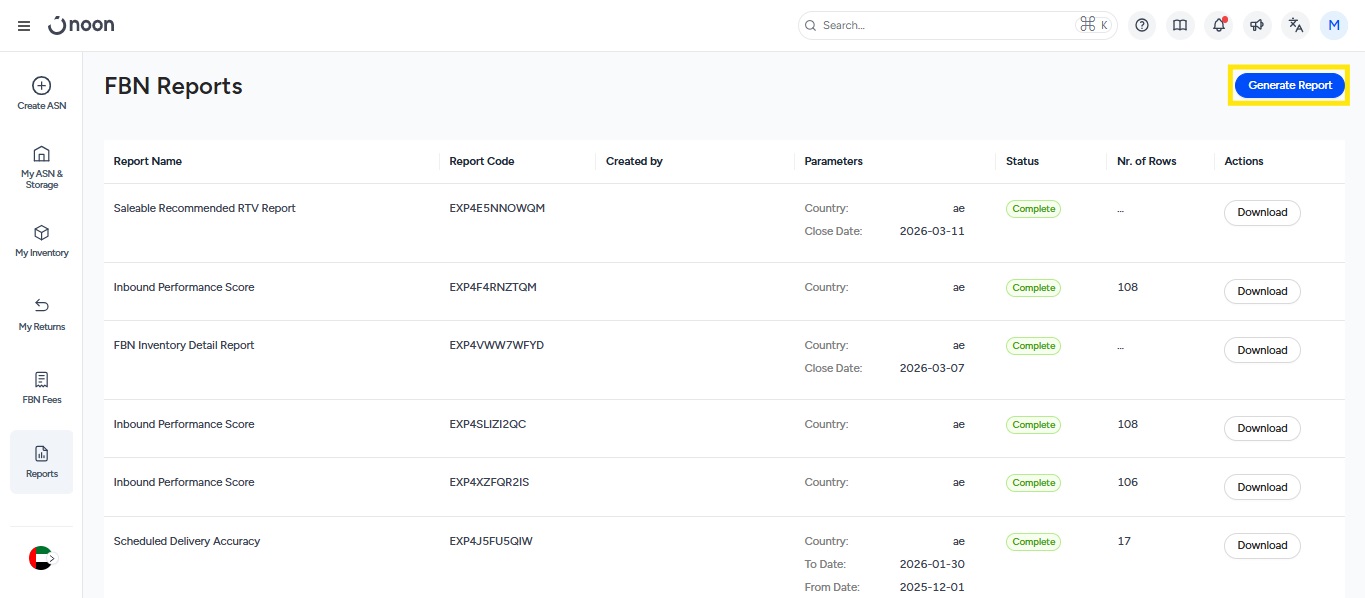Image resolution: width=1365 pixels, height=598 pixels.
Task: Select Reports in the sidebar
Action: coord(42,462)
